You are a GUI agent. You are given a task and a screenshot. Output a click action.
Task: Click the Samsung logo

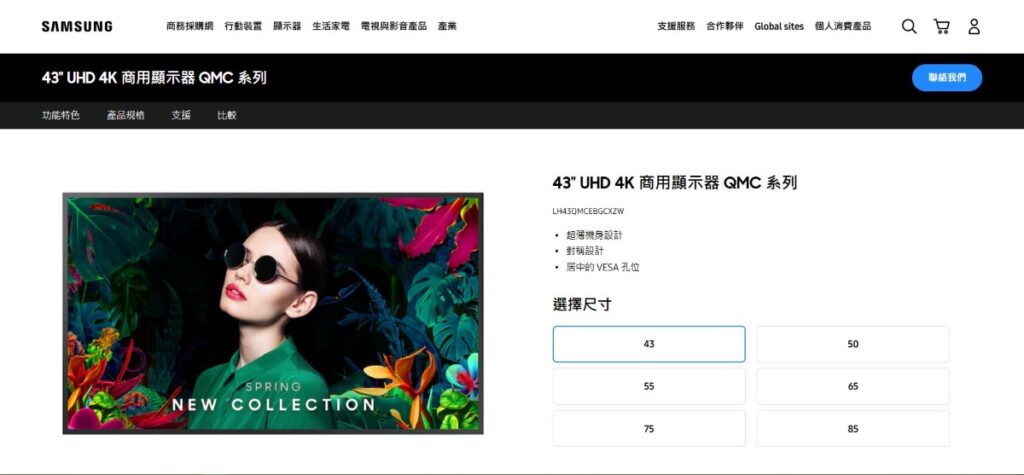[77, 26]
